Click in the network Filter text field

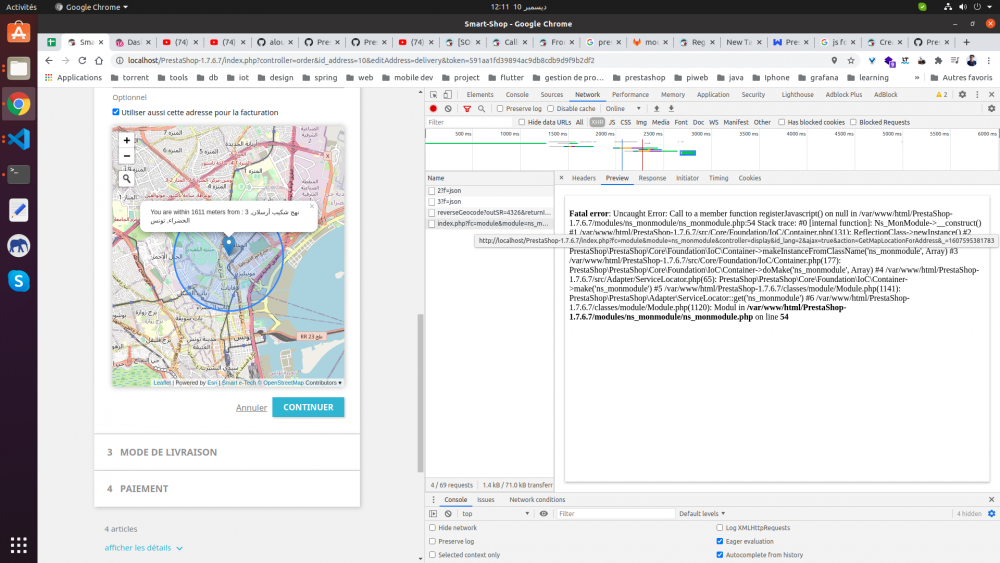click(x=468, y=122)
